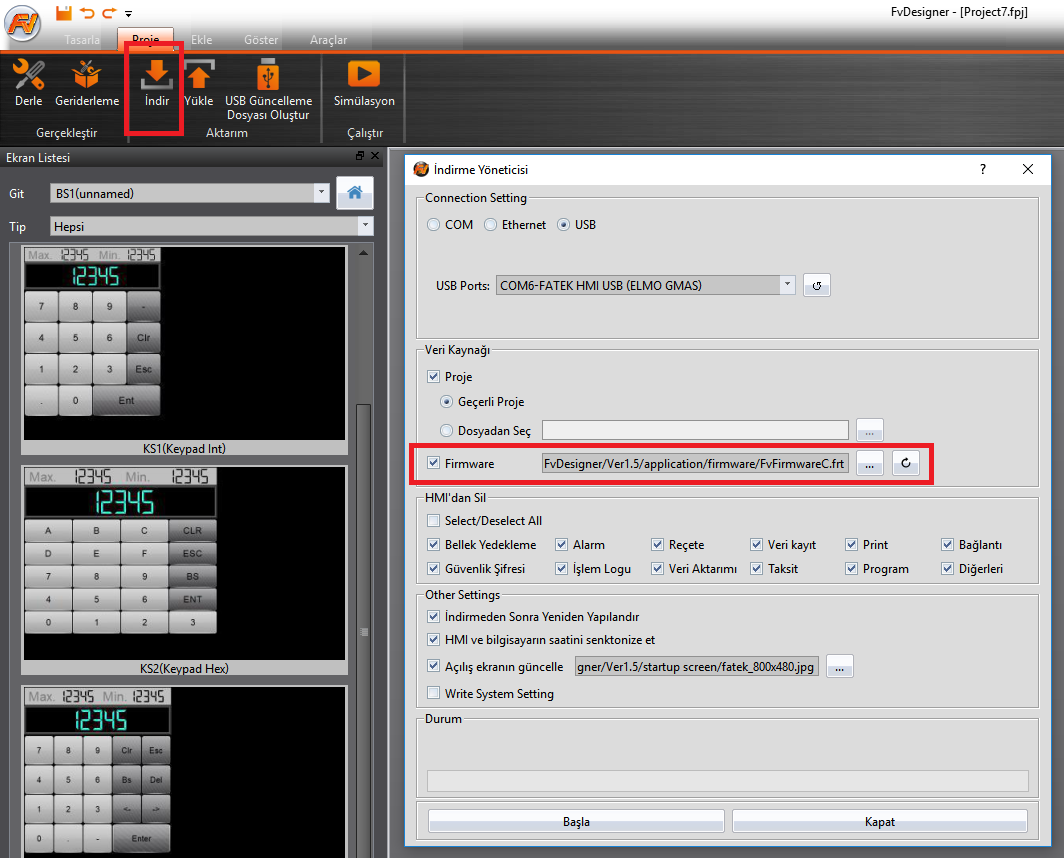
Task: Switch to the Tasarla ribbon tab
Action: point(82,40)
